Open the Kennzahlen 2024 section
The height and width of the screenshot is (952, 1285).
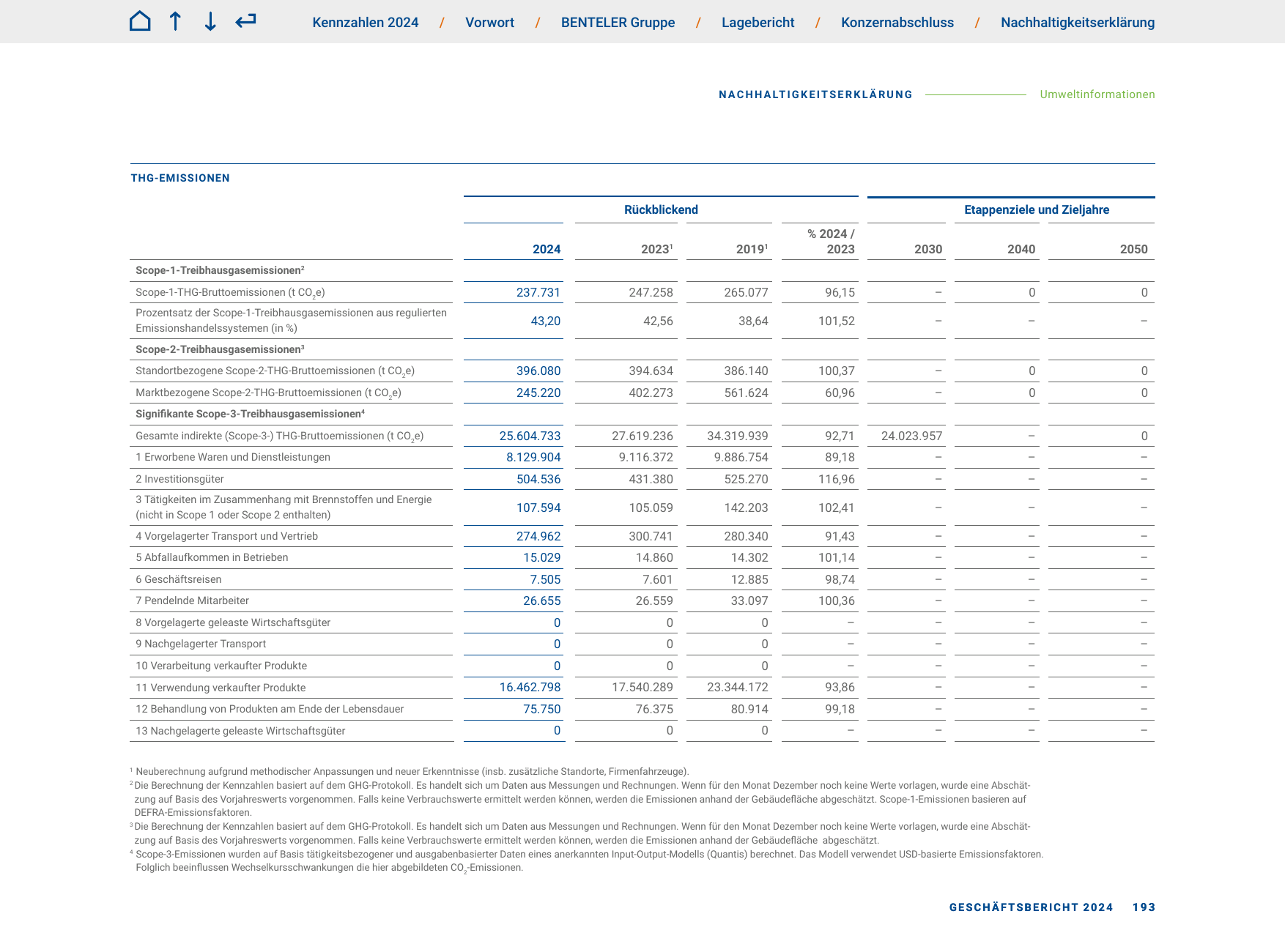pyautogui.click(x=366, y=23)
